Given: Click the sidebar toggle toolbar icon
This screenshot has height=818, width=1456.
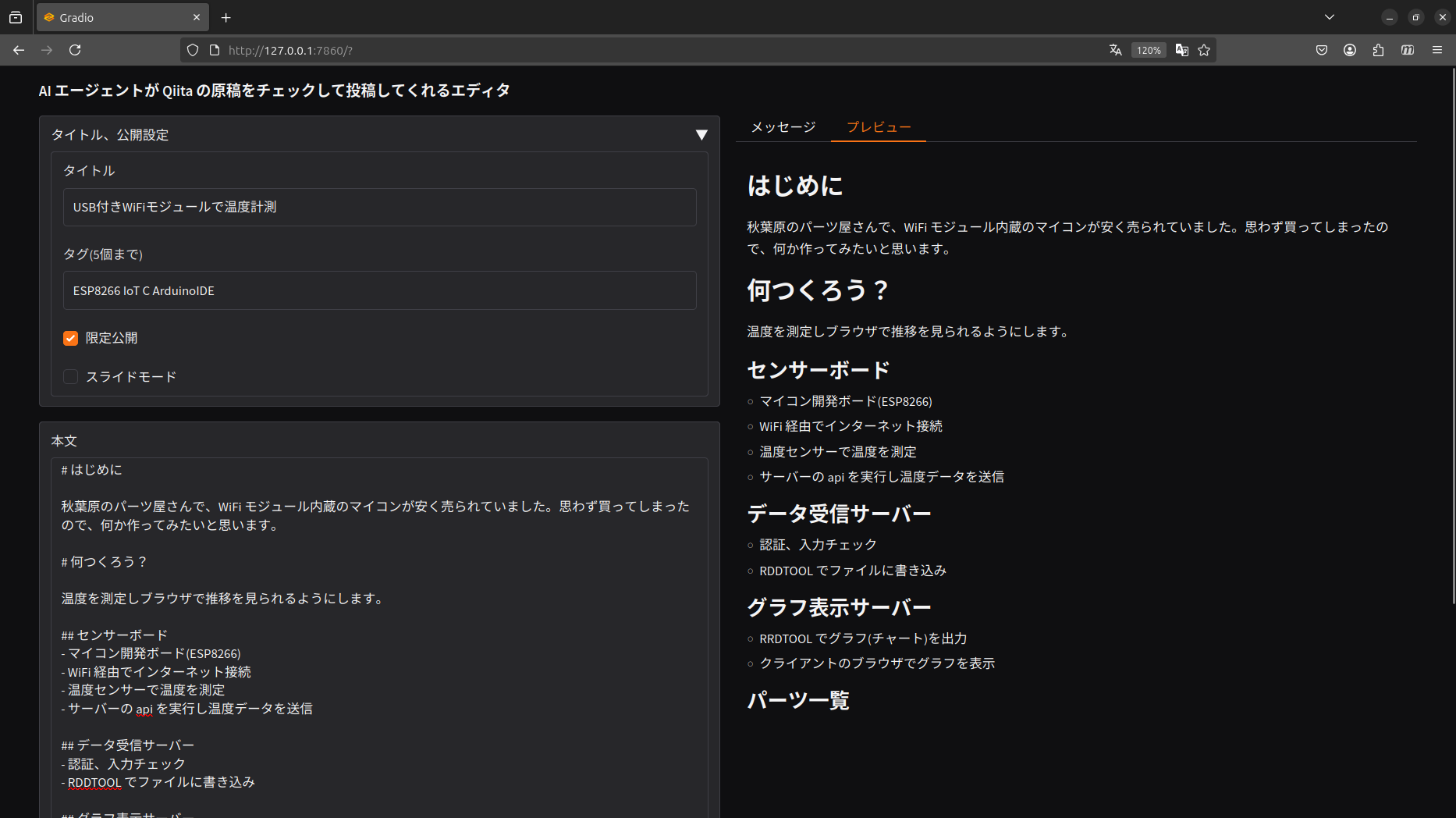Looking at the screenshot, I should [x=1408, y=50].
